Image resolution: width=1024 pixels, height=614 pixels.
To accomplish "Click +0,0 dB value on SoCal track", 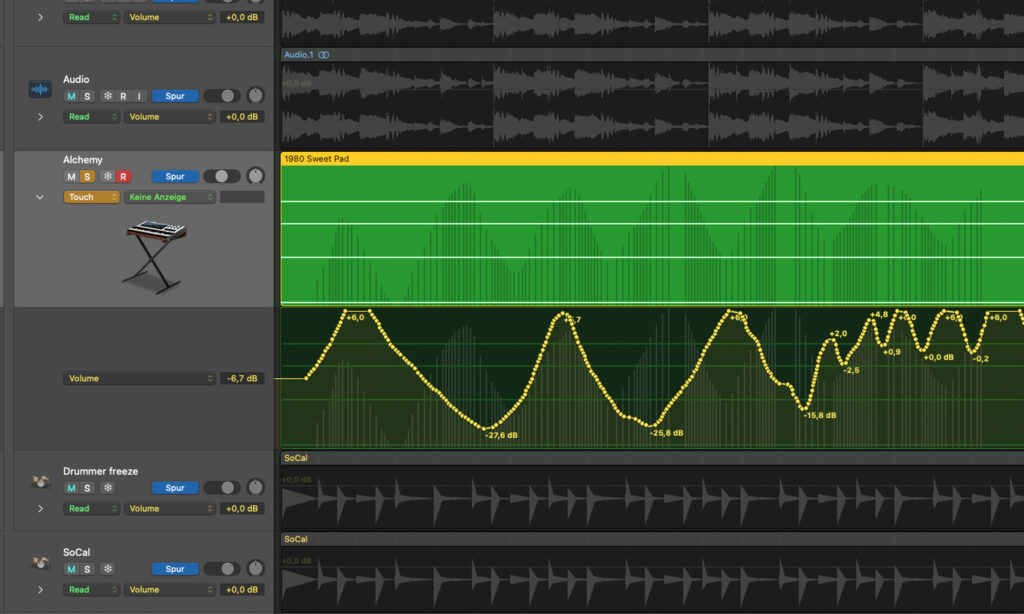I will [x=242, y=590].
